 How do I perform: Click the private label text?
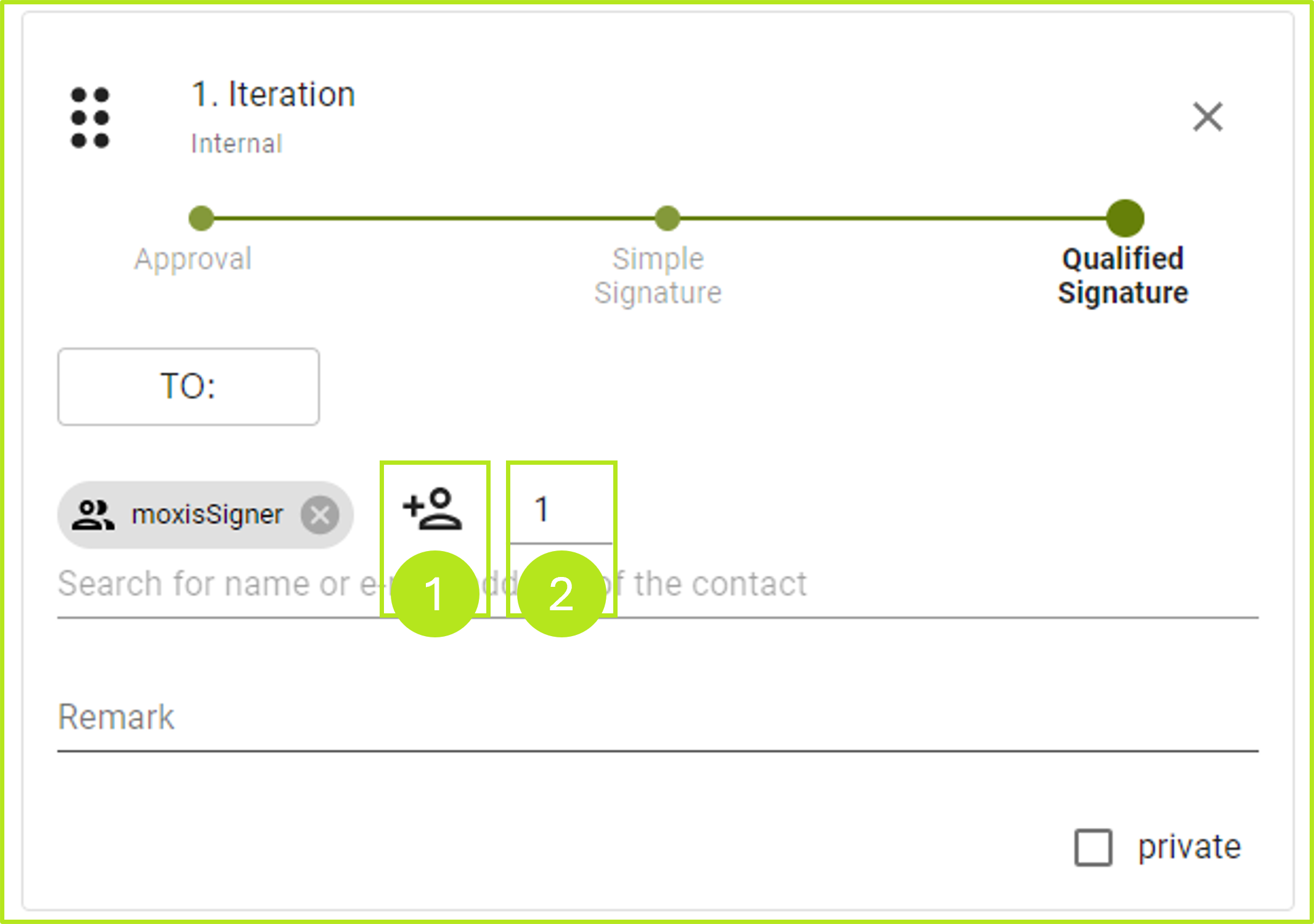(1189, 848)
